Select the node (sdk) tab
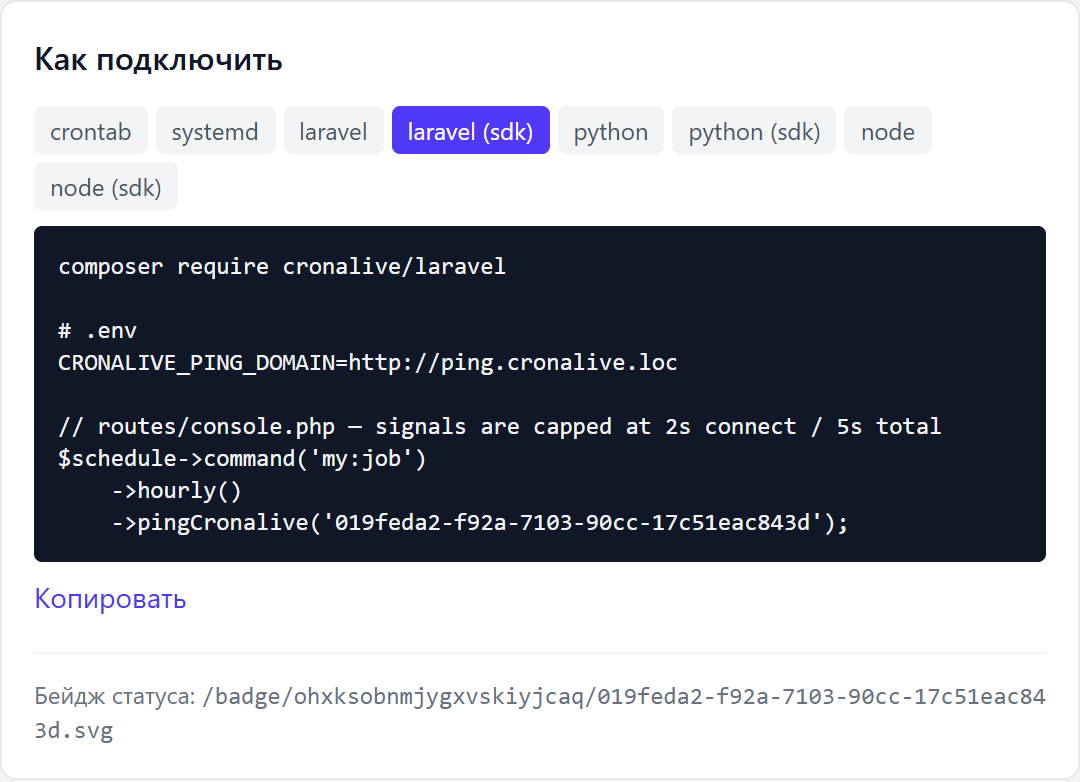 point(106,187)
